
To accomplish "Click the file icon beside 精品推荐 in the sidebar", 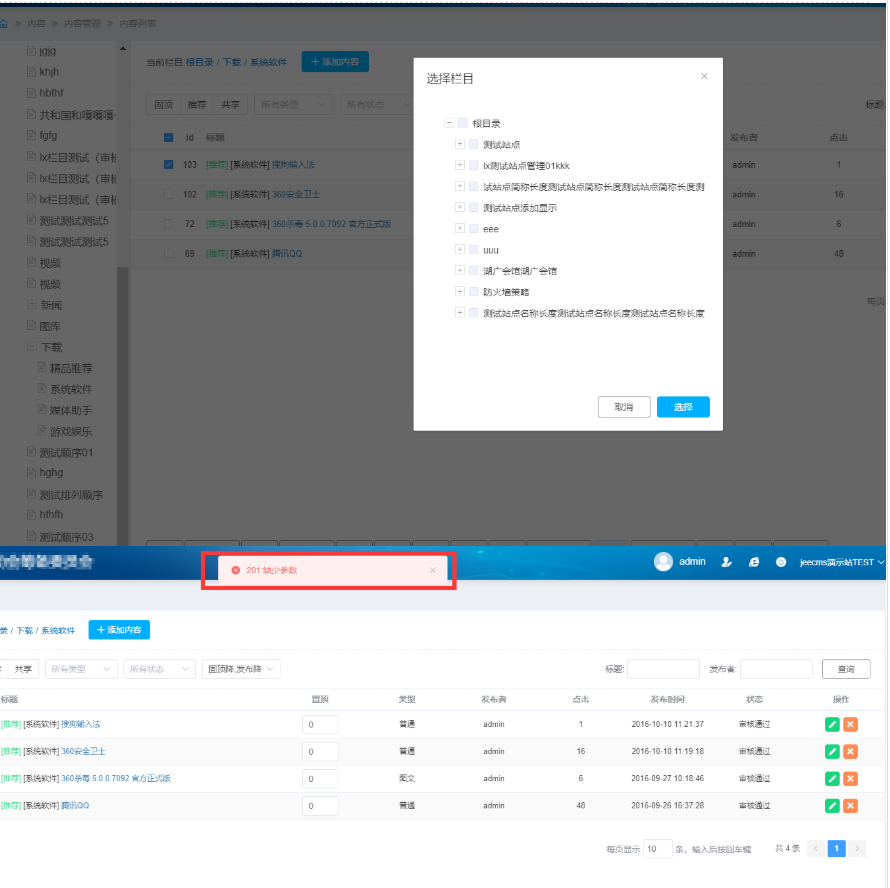I will [41, 367].
